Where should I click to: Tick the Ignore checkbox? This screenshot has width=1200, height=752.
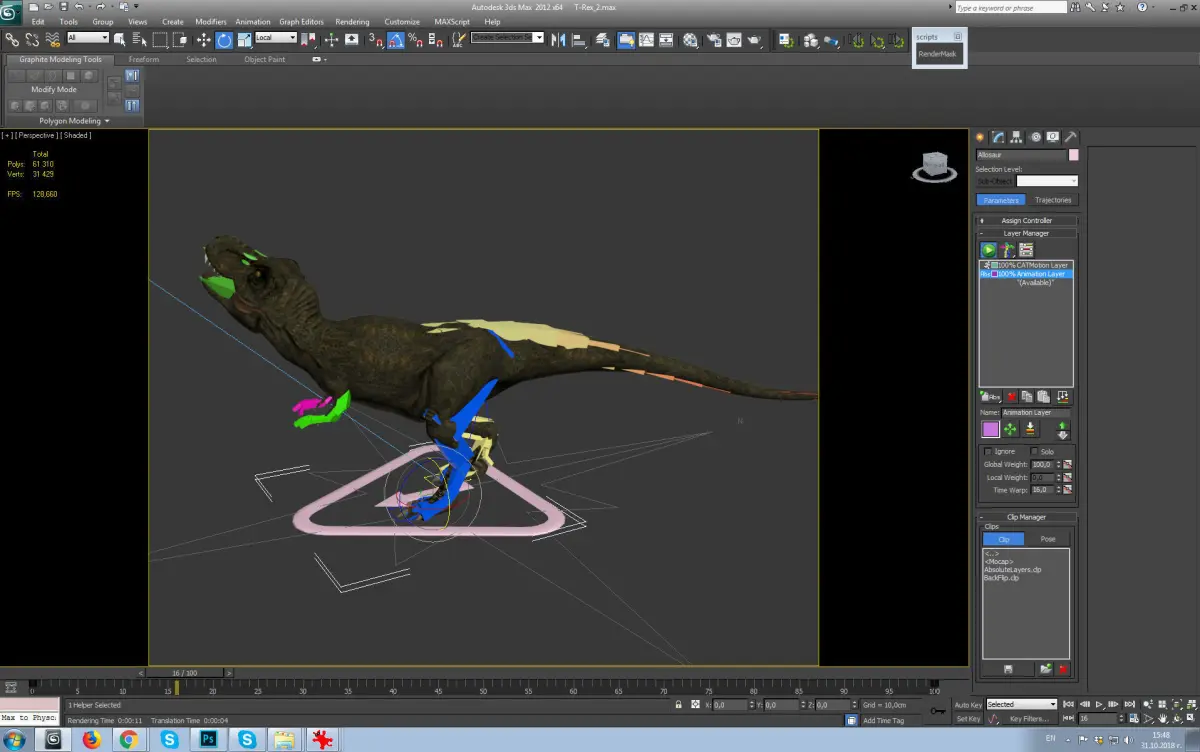pyautogui.click(x=988, y=451)
